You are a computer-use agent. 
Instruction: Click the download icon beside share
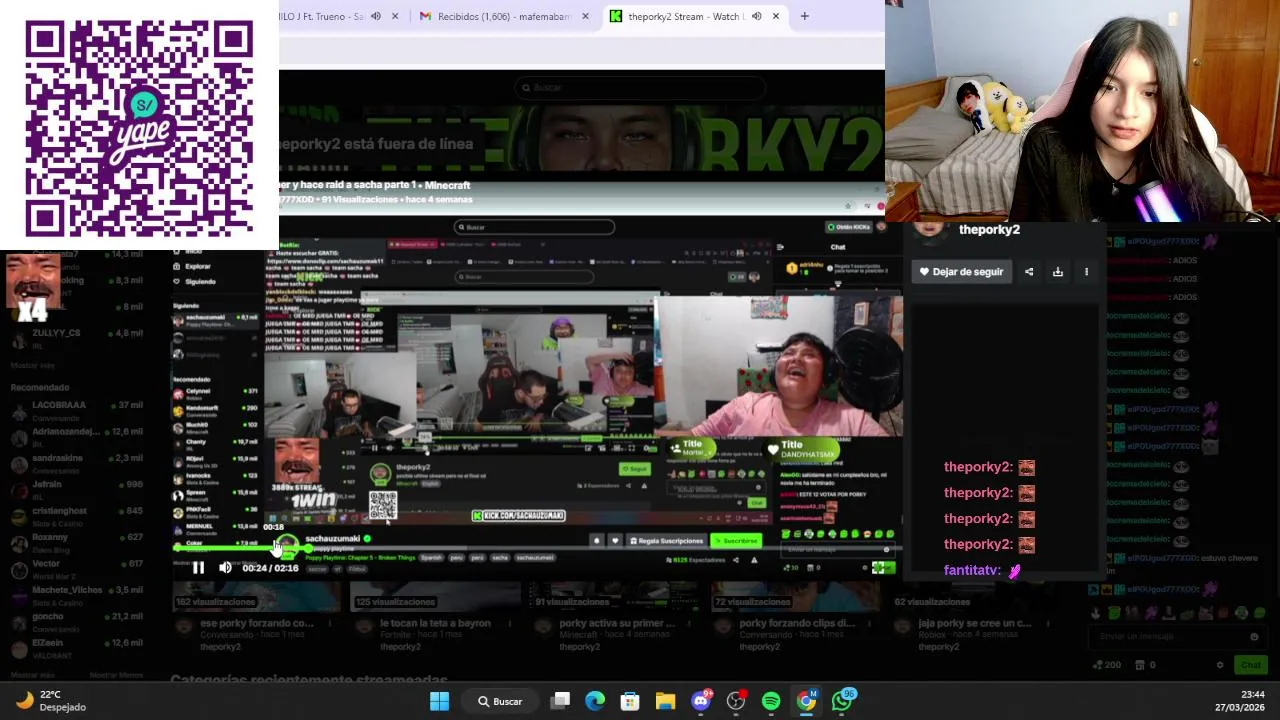coord(1057,272)
